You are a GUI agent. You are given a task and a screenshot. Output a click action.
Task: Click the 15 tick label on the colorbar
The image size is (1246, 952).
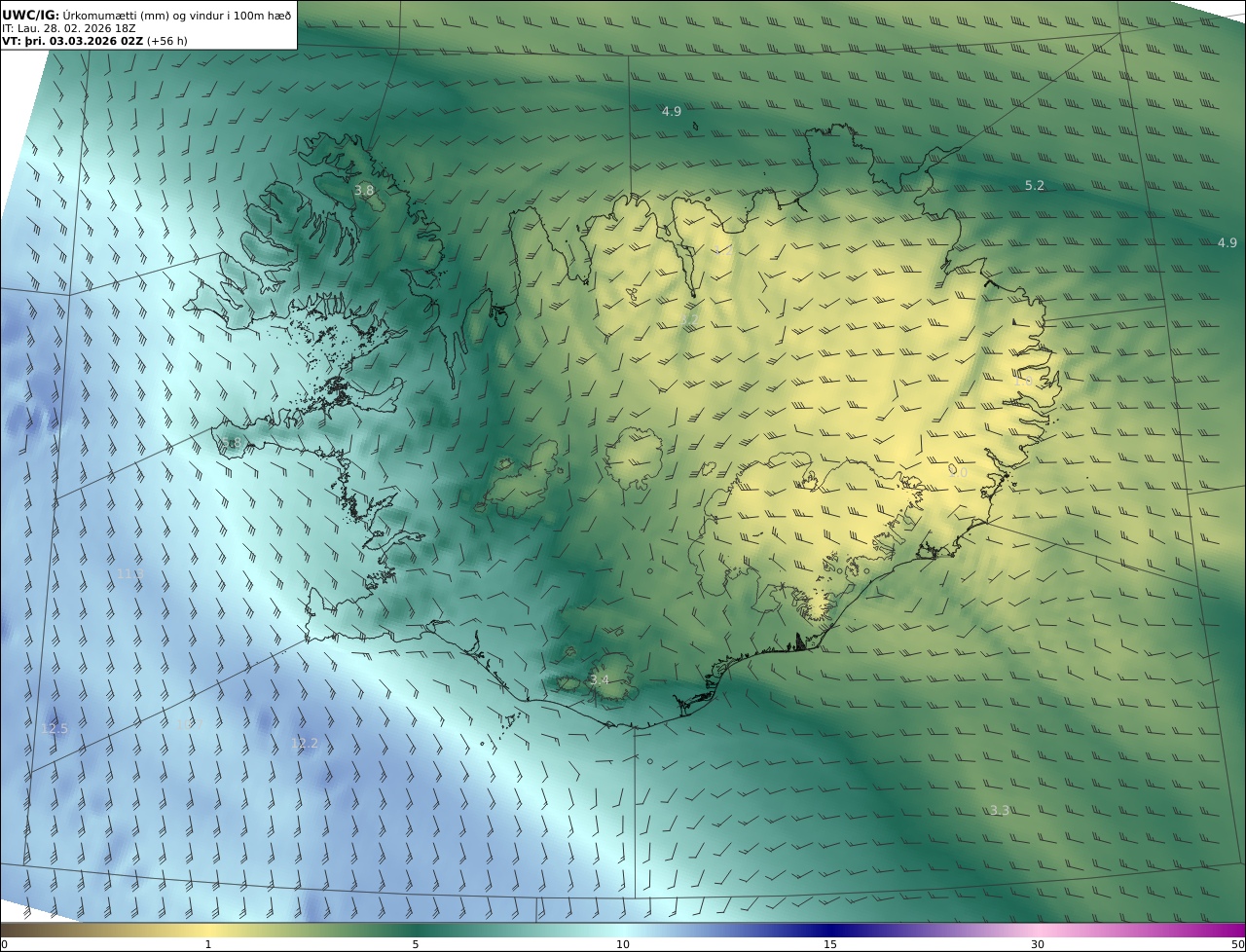point(830,944)
